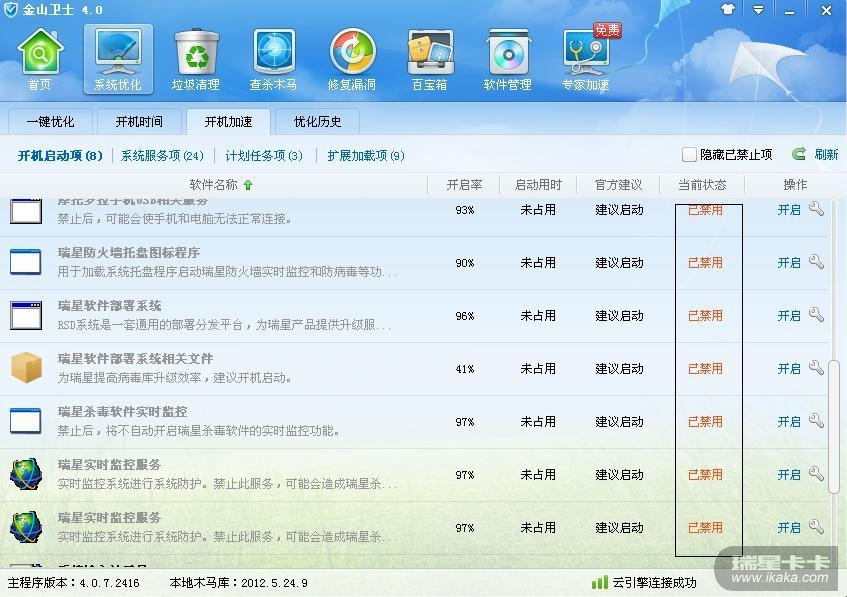
Task: Click 本地木马库 2012.5.24.9 status text
Action: (x=238, y=583)
